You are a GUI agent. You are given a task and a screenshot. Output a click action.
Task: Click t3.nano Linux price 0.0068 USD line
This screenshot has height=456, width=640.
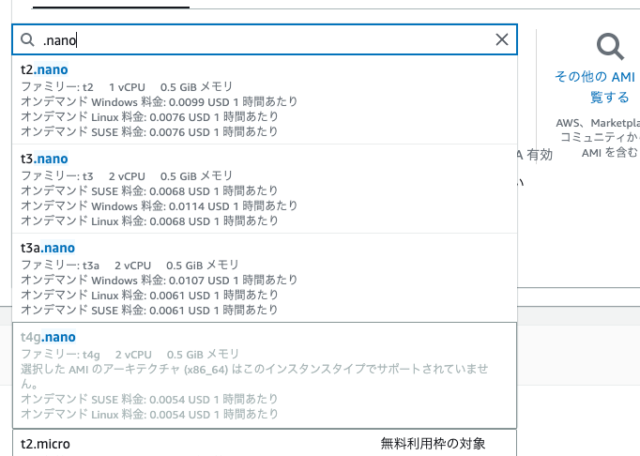click(x=149, y=221)
